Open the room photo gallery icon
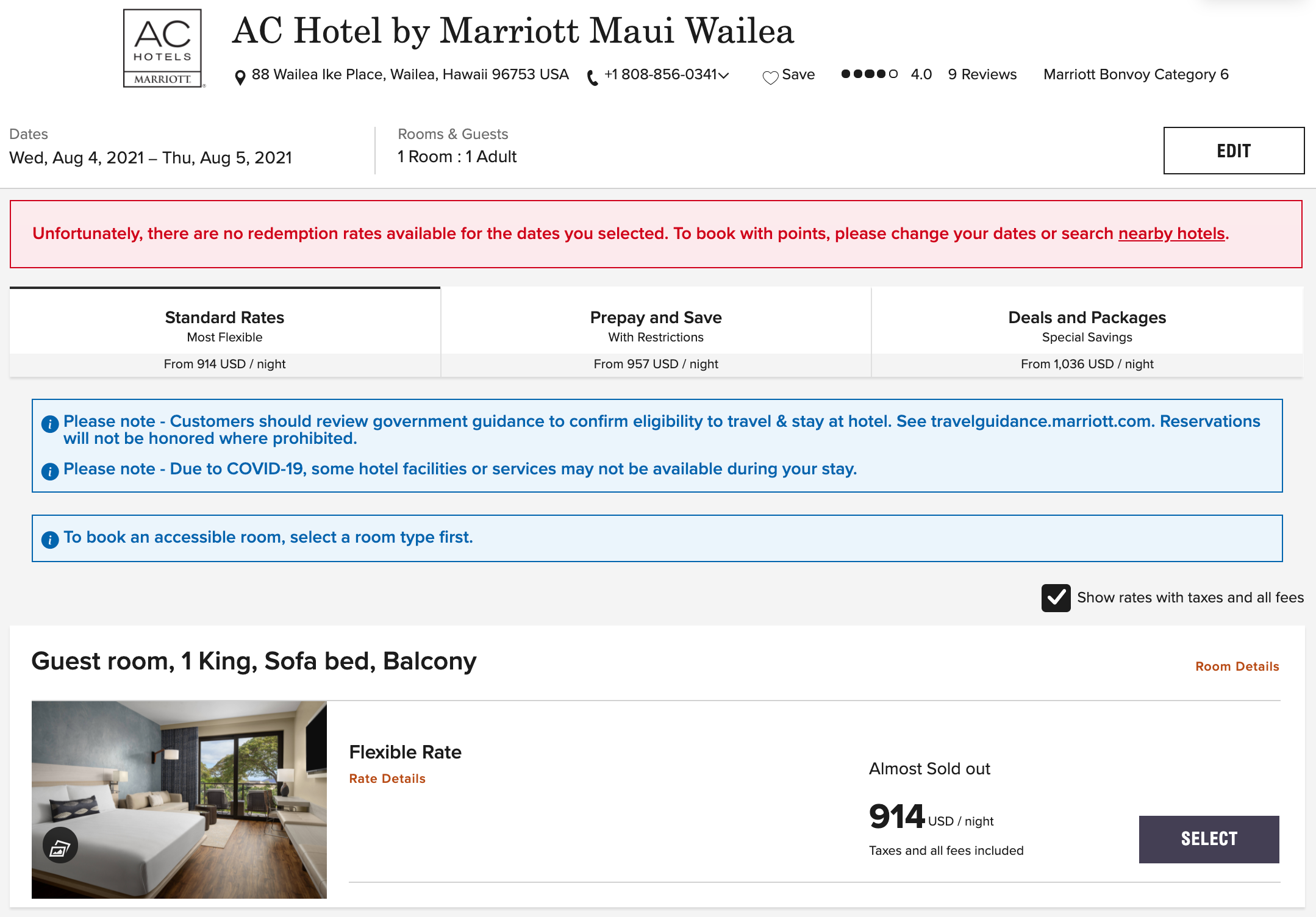Screen dimensions: 1316x917 pos(60,846)
